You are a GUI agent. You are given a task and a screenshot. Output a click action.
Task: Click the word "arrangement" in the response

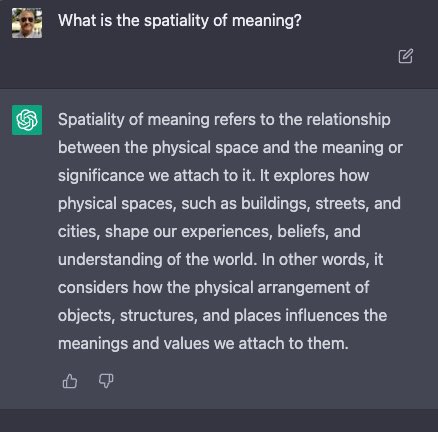[x=304, y=288]
